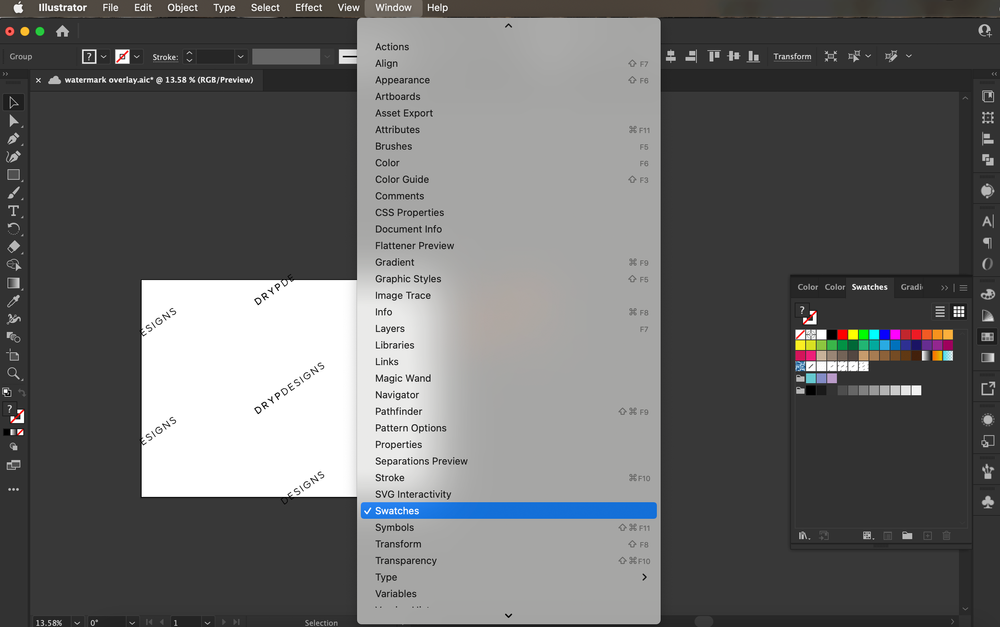Click the Transform link in control bar
This screenshot has height=627, width=1000.
tap(792, 57)
